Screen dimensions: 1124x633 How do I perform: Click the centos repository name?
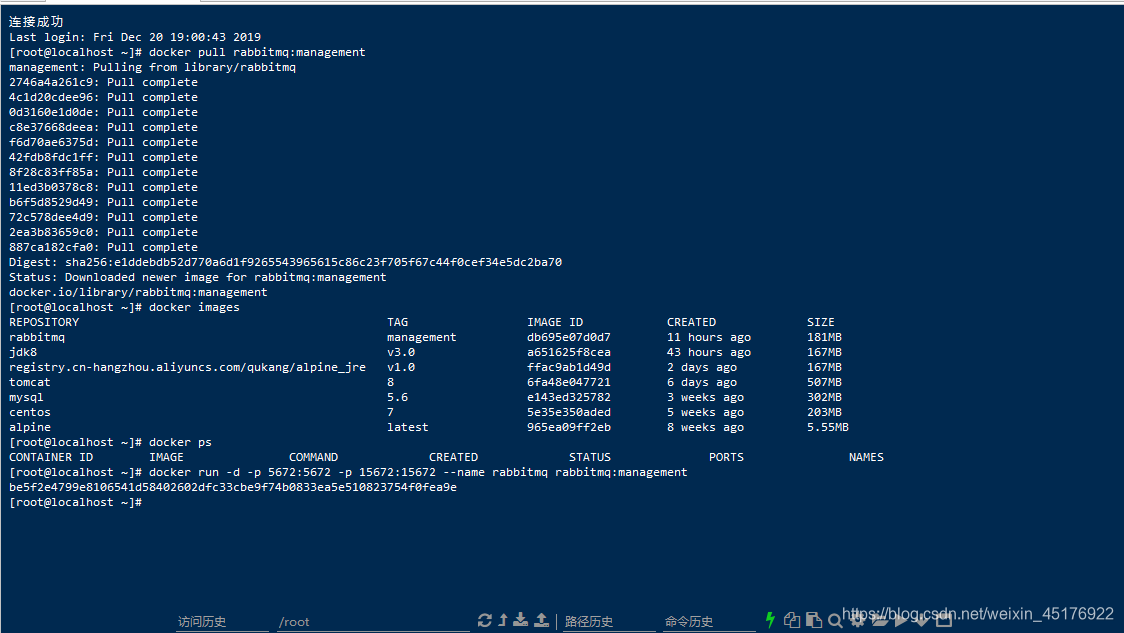(x=30, y=413)
